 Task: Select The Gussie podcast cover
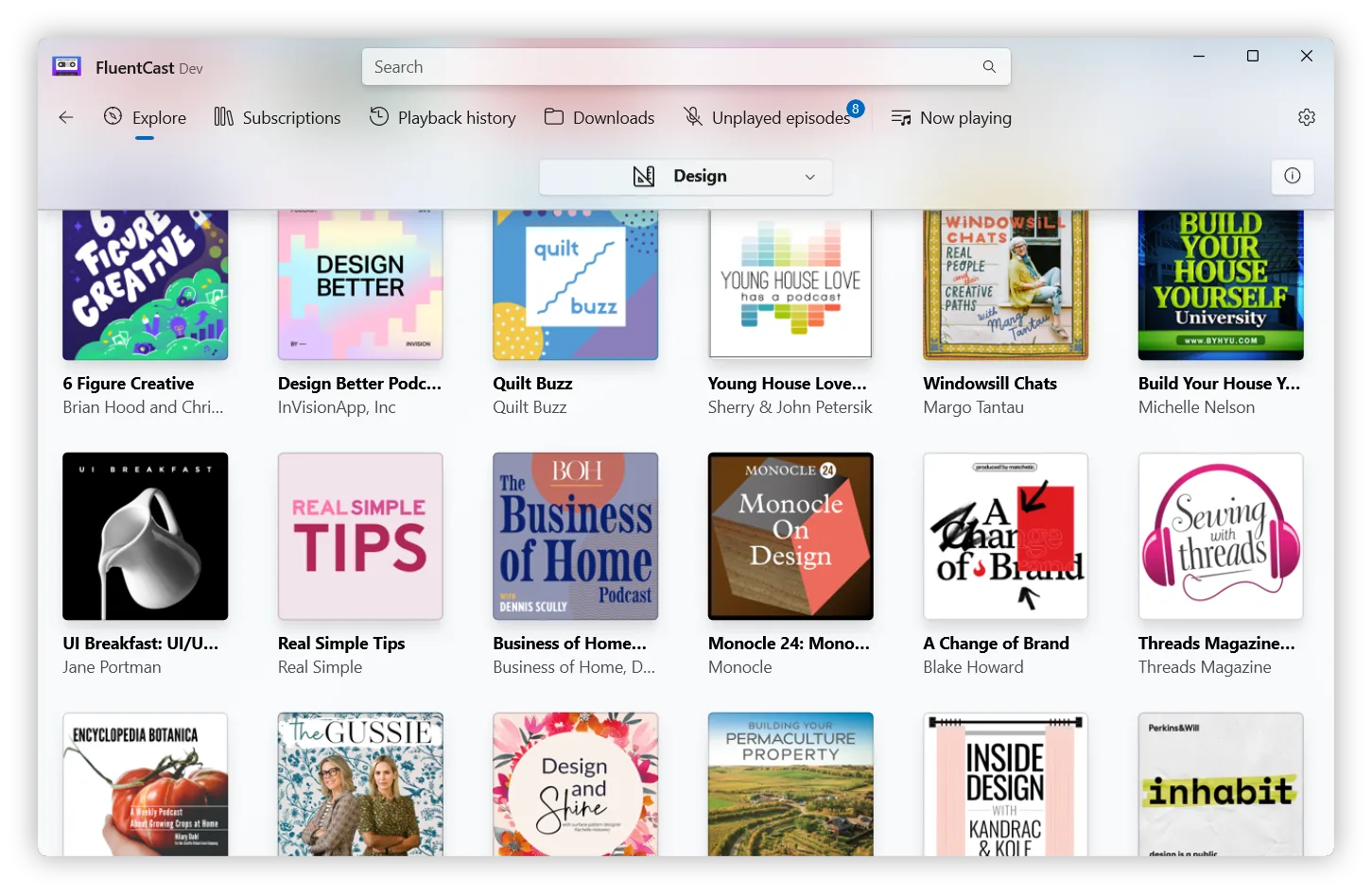(x=360, y=784)
